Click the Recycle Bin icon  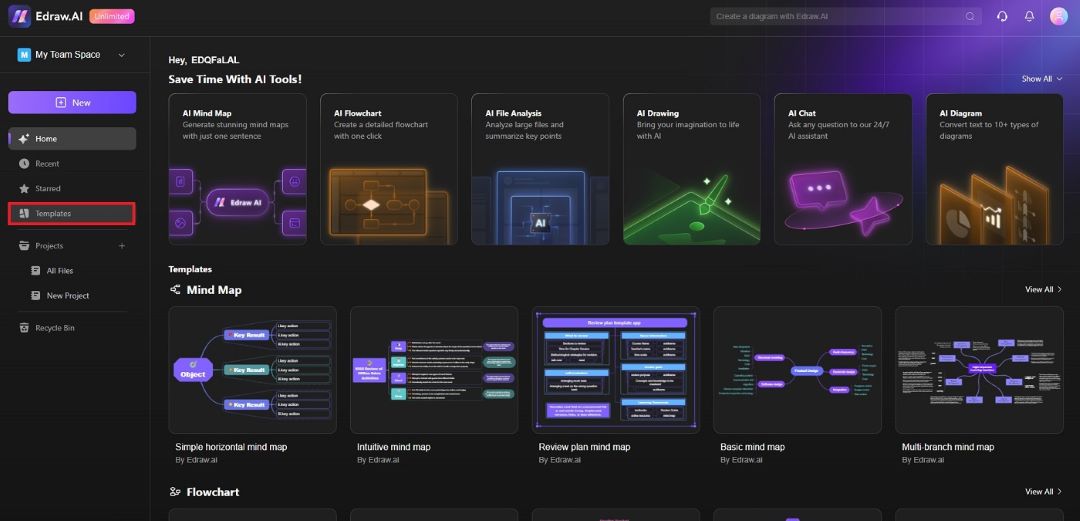(24, 328)
